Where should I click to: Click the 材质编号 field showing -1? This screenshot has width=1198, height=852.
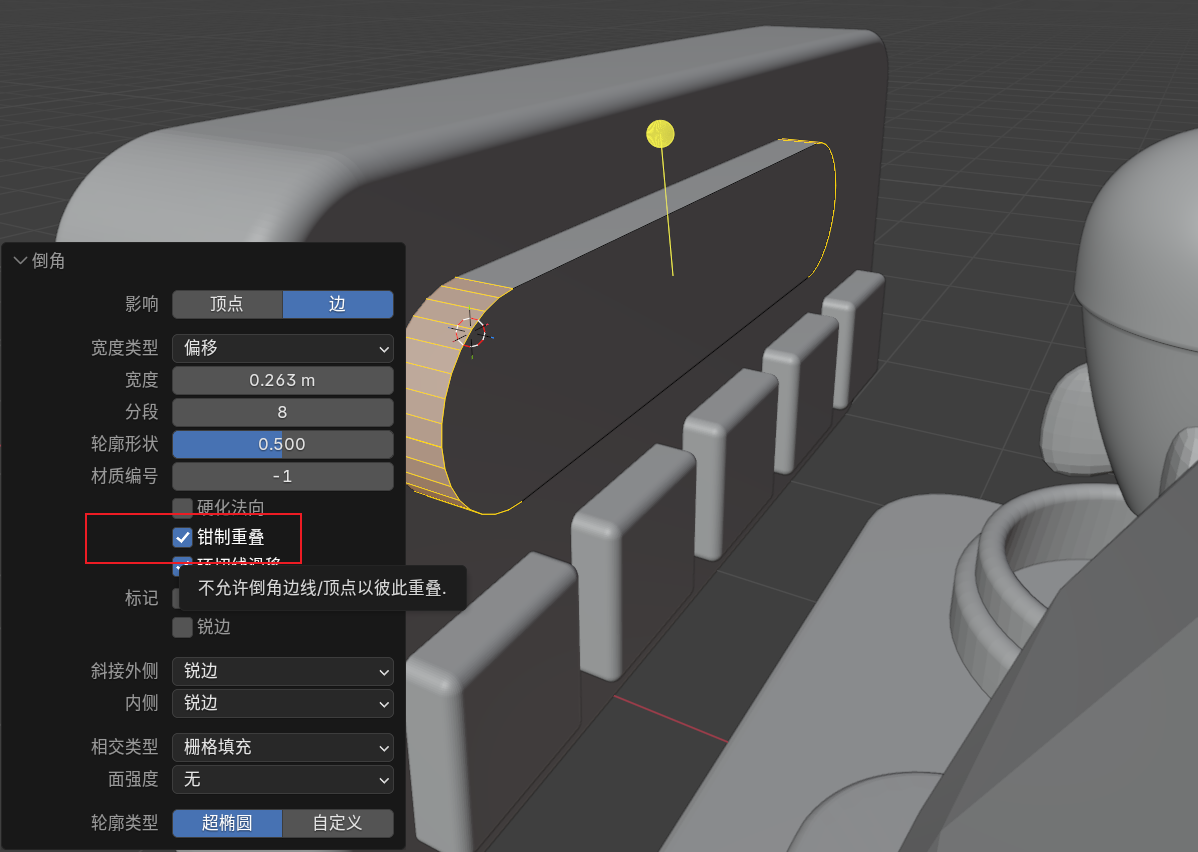click(x=283, y=476)
